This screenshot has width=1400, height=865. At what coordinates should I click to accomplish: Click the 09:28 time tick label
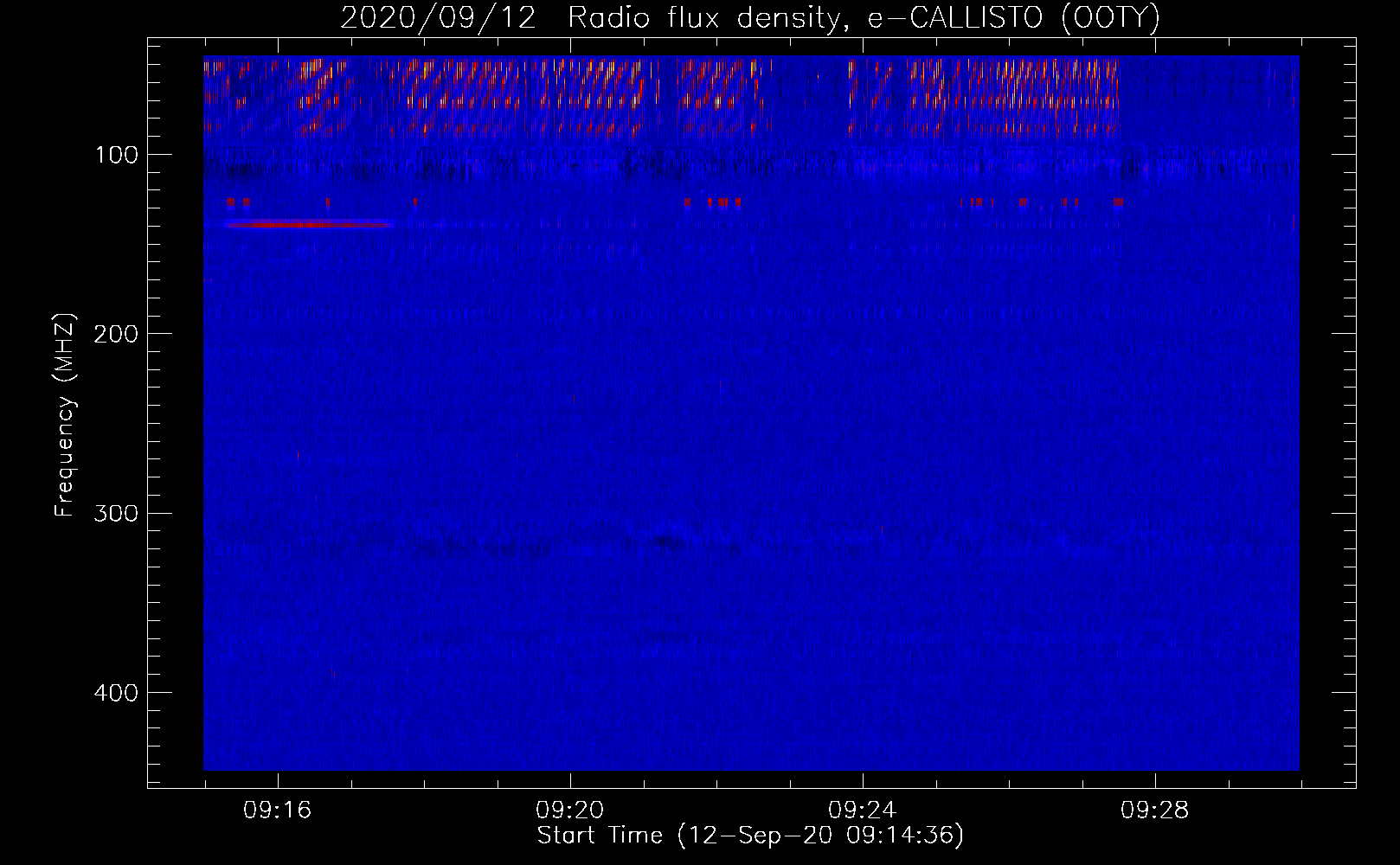point(1154,811)
